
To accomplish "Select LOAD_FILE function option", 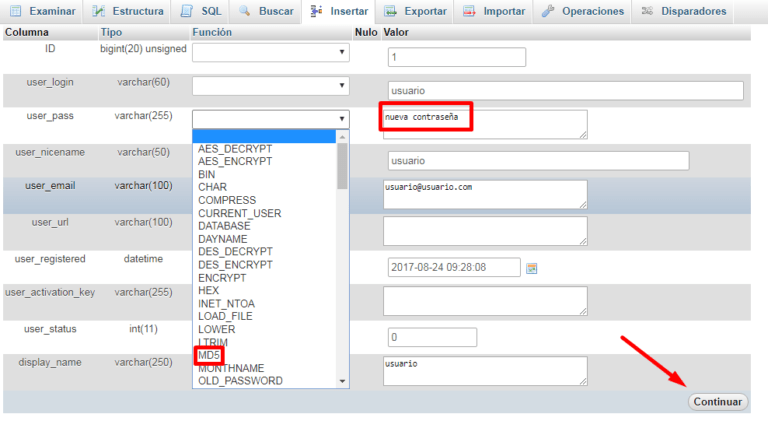I will click(x=225, y=317).
